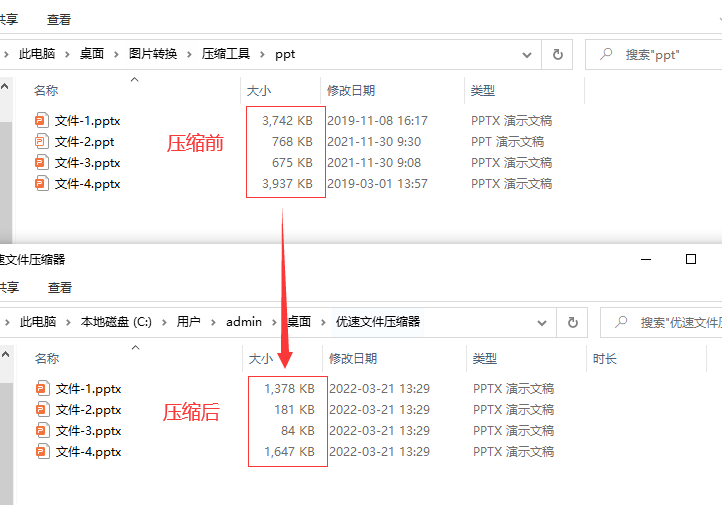Refresh the 优速文件压缩器 folder view
The width and height of the screenshot is (722, 505).
[x=572, y=323]
